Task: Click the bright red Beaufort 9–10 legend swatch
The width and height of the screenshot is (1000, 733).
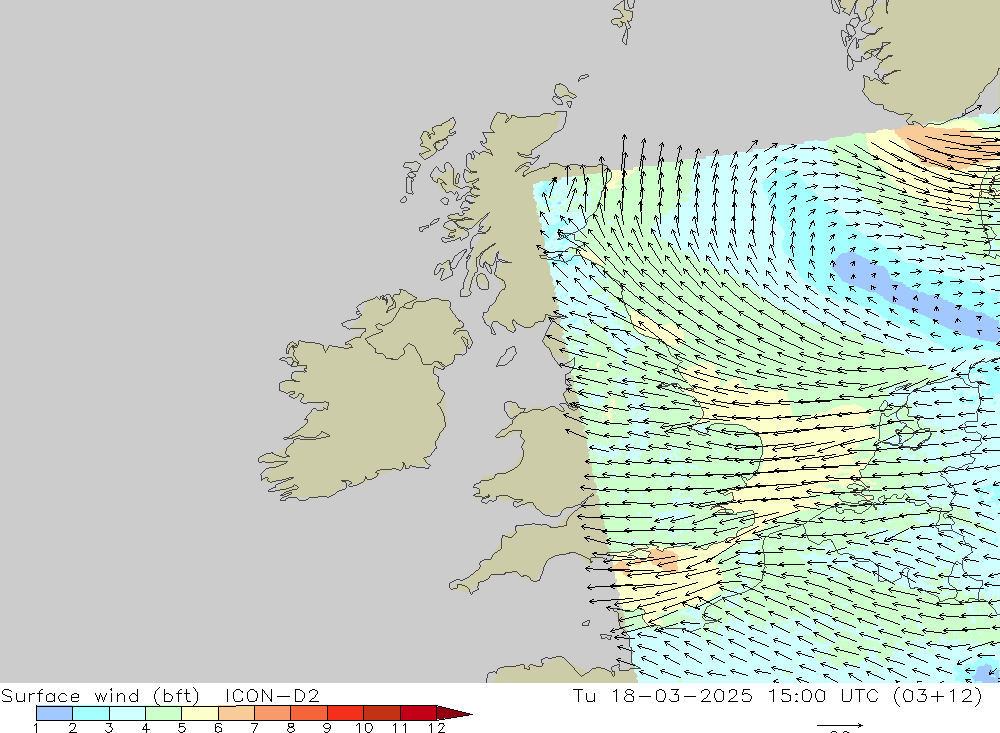Action: click(345, 713)
